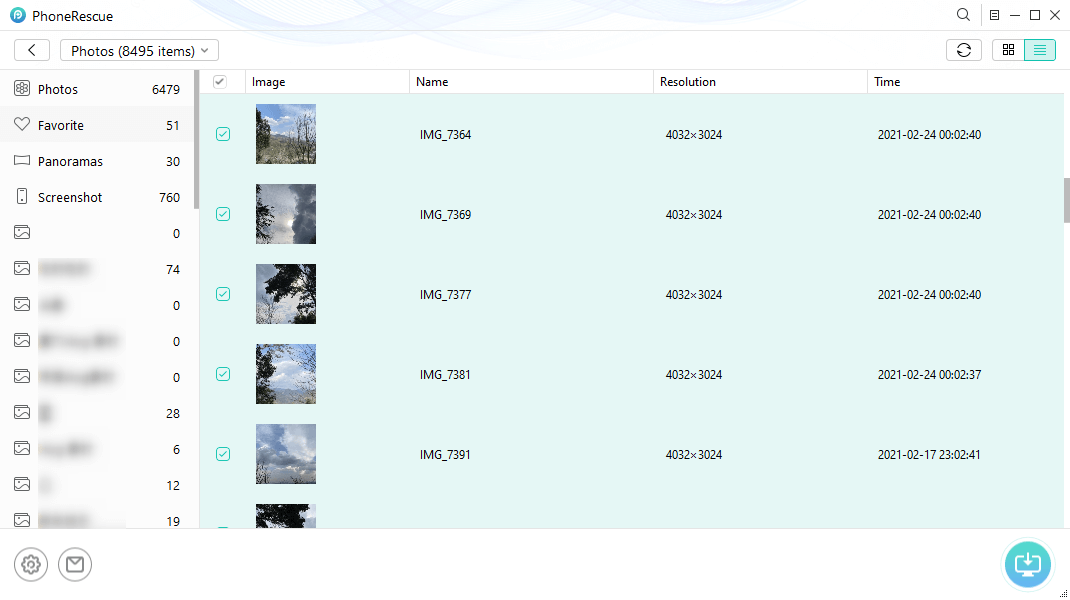This screenshot has height=600, width=1070.
Task: Sort by the Name column header
Action: [432, 82]
